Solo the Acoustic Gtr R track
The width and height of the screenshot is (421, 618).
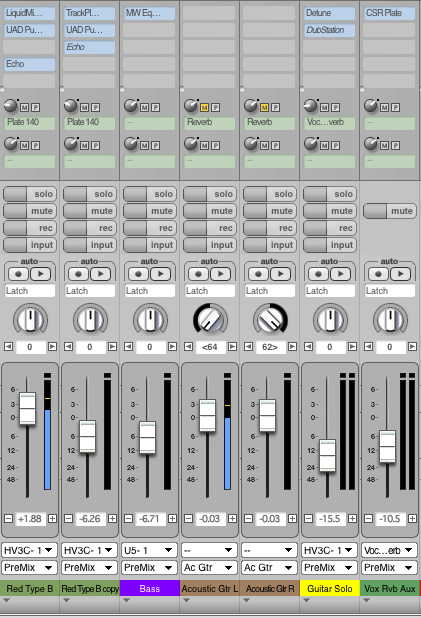click(x=270, y=194)
